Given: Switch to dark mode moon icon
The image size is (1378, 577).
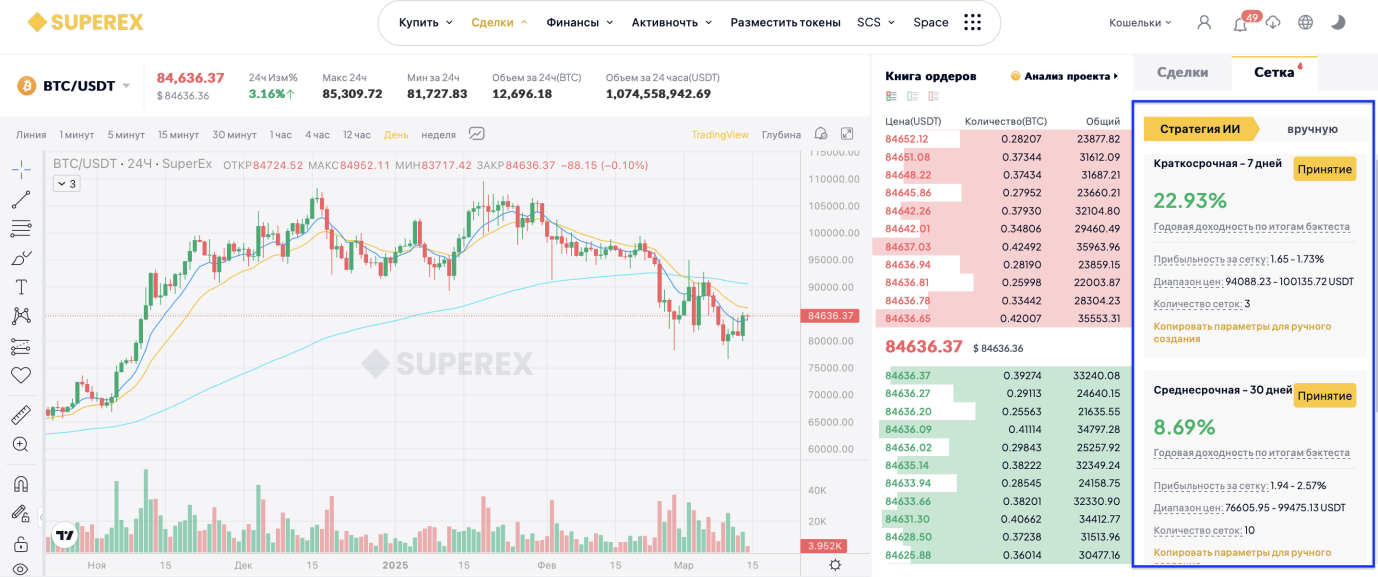Looking at the screenshot, I should tap(1338, 22).
